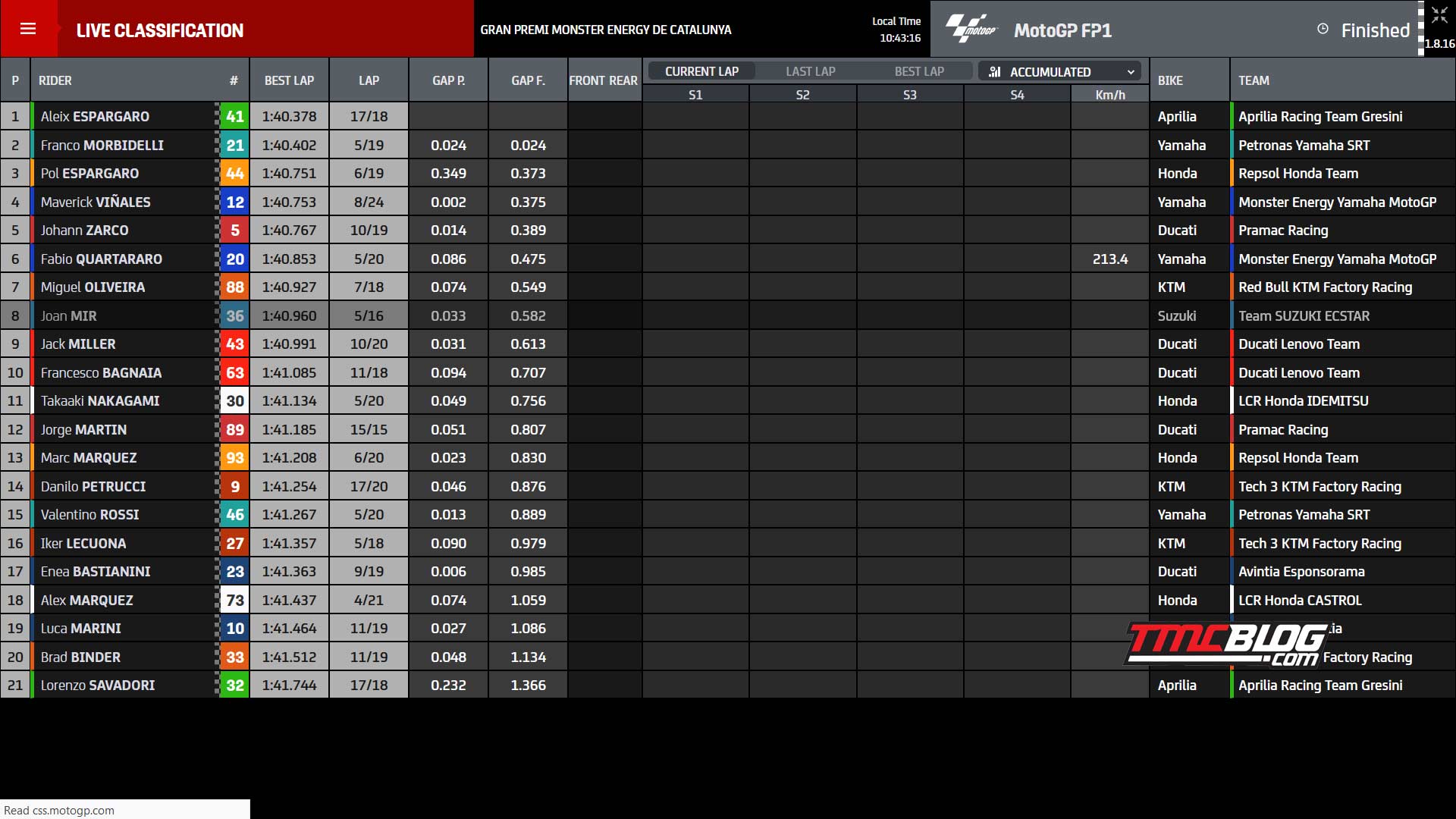Select rider Danilo PETRUCCI

pyautogui.click(x=93, y=486)
